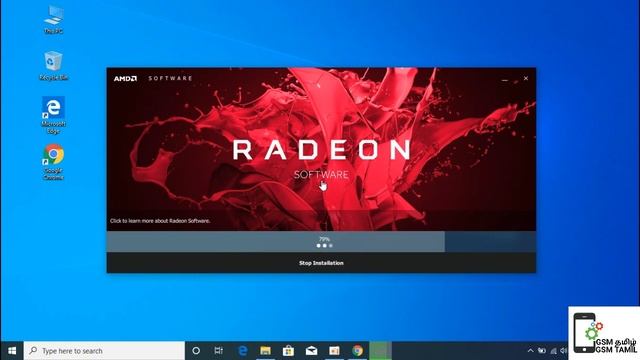The width and height of the screenshot is (640, 360).
Task: Close the AMD Software installer window
Action: tap(526, 78)
